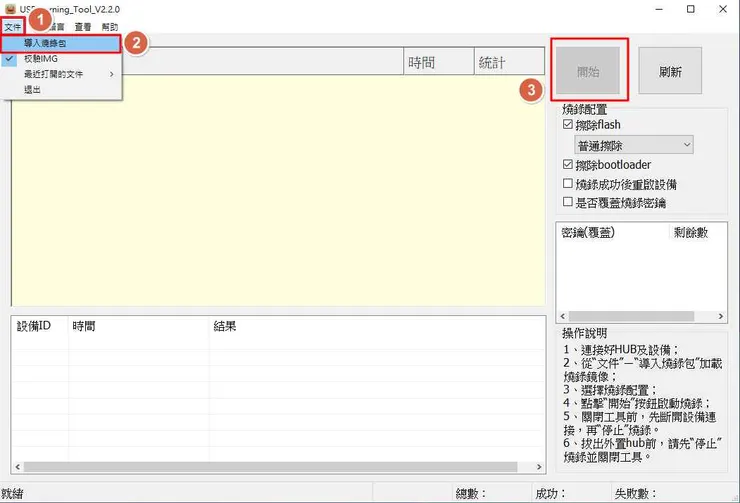Click left arrow of results table scrollbar
Screen dimensions: 740x503
coord(17,467)
